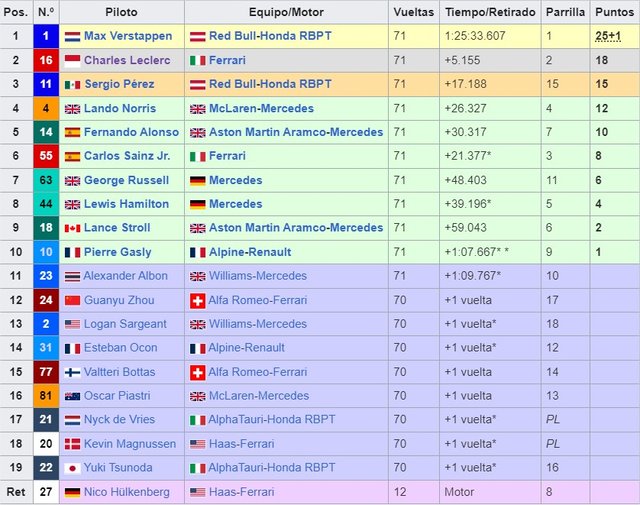Click the Spain flag beside Fernando Alonso

point(72,133)
